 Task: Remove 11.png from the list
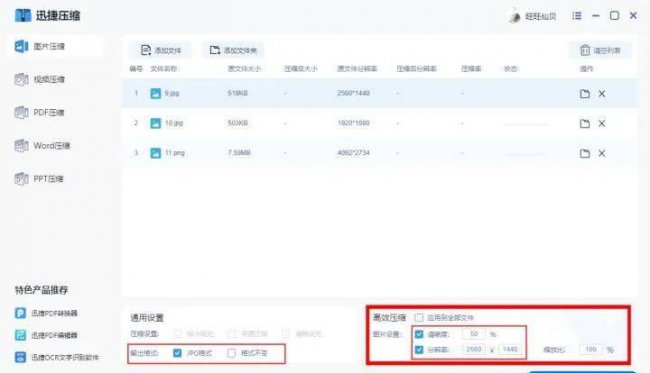point(602,153)
